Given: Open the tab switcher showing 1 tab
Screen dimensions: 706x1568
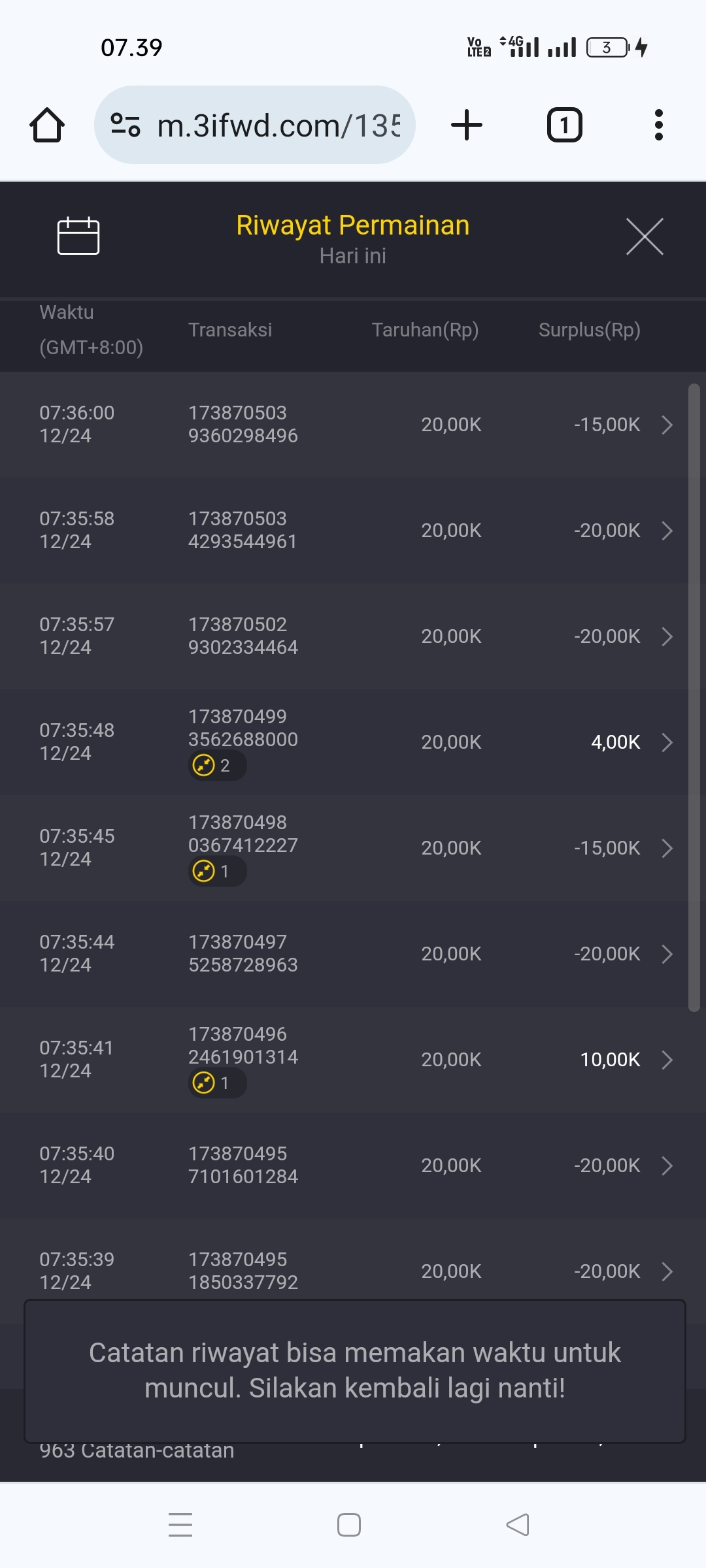Looking at the screenshot, I should pos(564,125).
